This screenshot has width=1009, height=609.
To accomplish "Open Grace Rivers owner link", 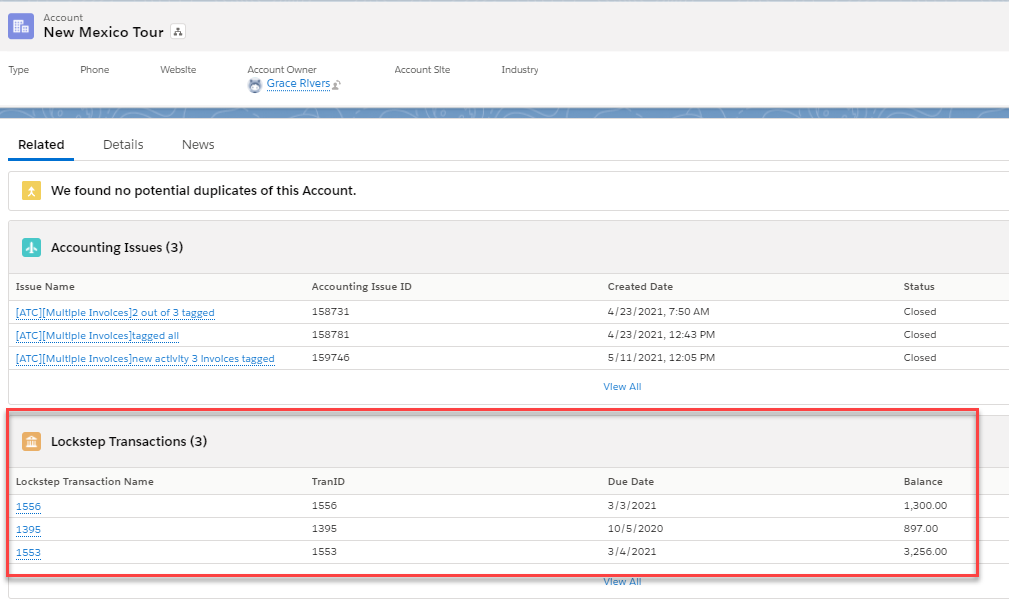I will pos(298,84).
